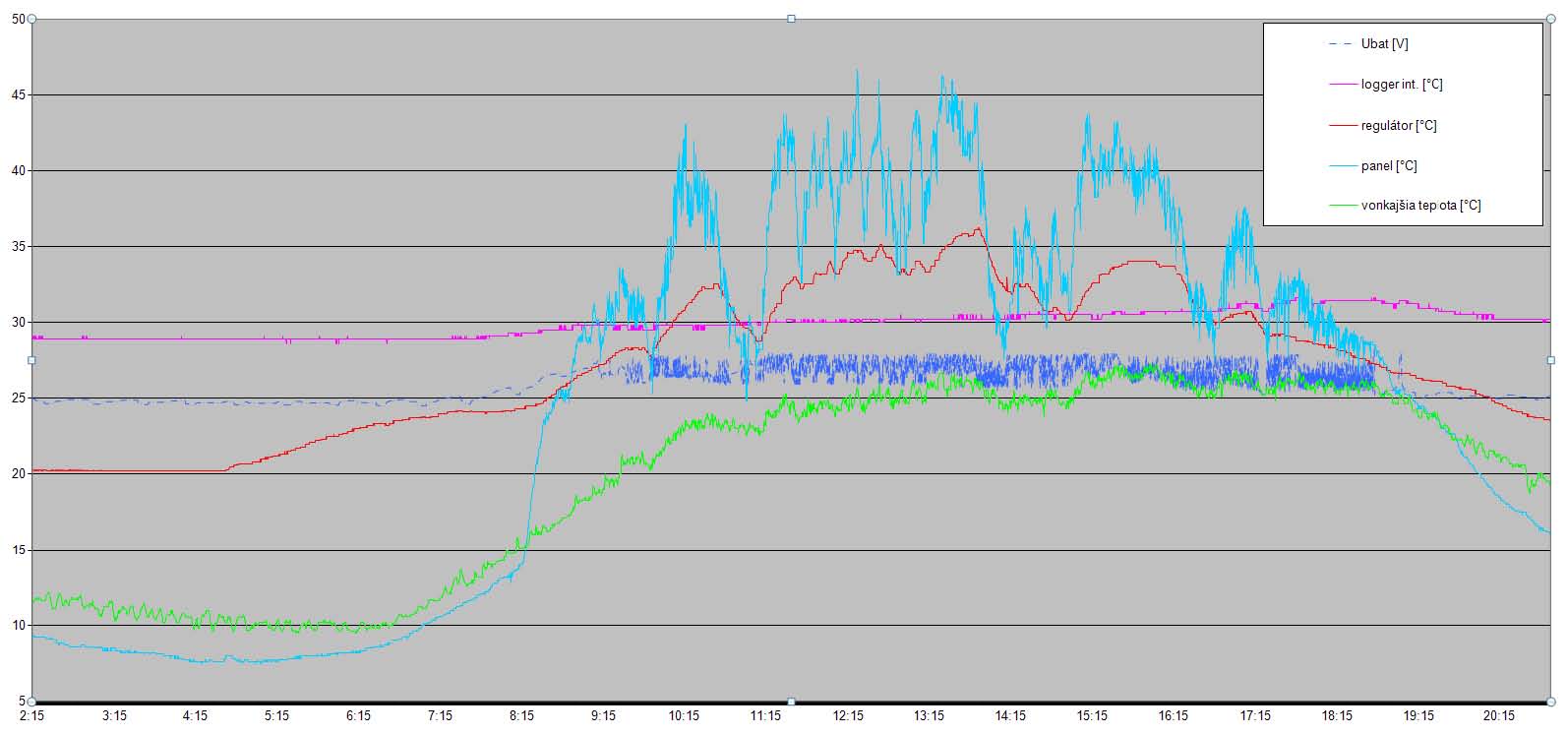1568x735 pixels.
Task: Click the '20:15' time-axis label
Action: (x=1499, y=716)
